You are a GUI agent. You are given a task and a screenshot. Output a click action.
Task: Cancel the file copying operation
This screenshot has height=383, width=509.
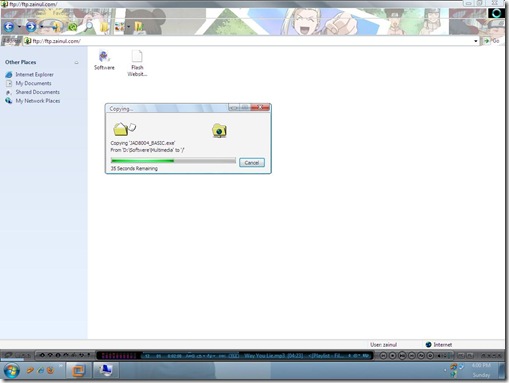coord(252,163)
